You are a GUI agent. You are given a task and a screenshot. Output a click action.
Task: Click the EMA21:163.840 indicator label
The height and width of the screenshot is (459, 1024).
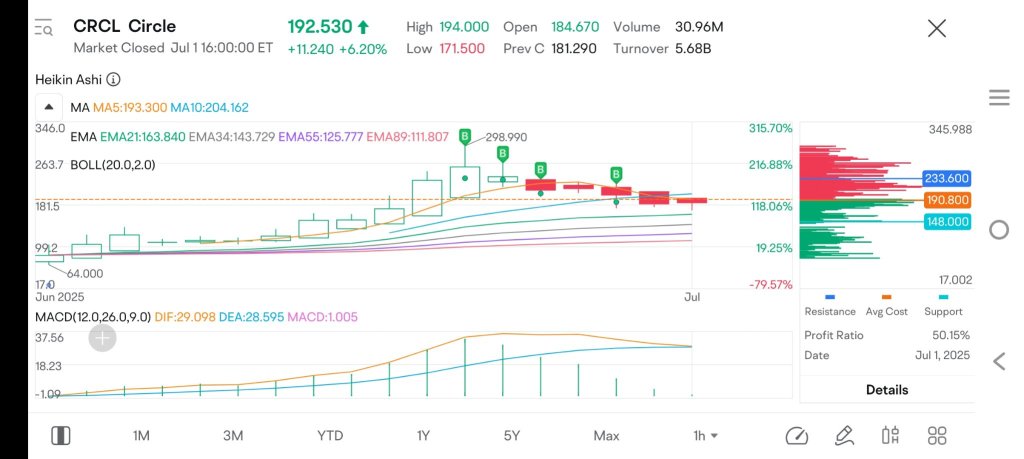point(144,137)
